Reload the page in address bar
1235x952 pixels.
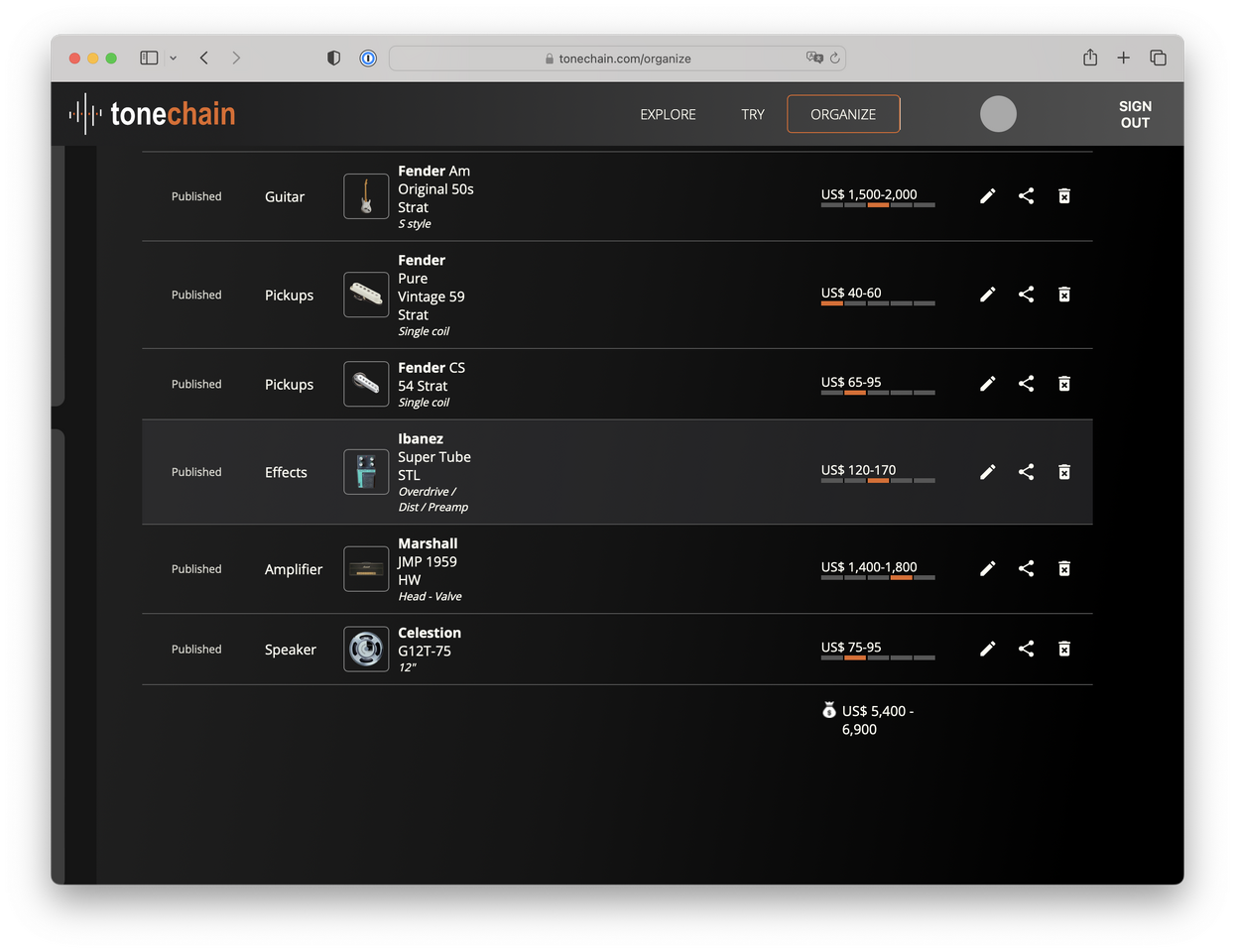835,59
